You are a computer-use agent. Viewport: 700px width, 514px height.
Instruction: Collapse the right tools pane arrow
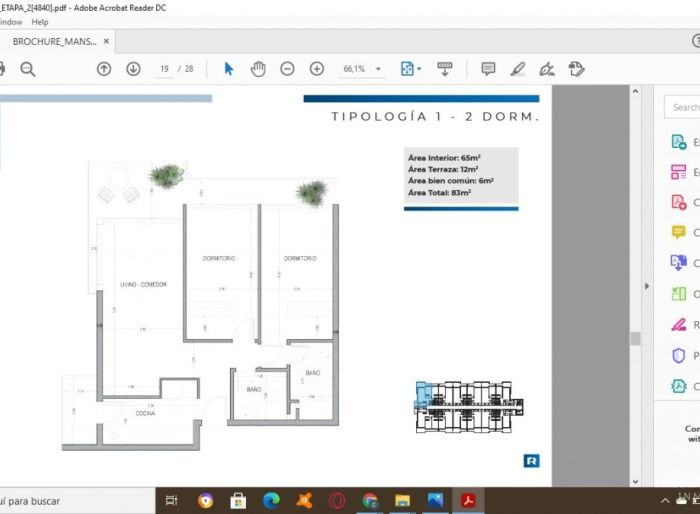(647, 286)
